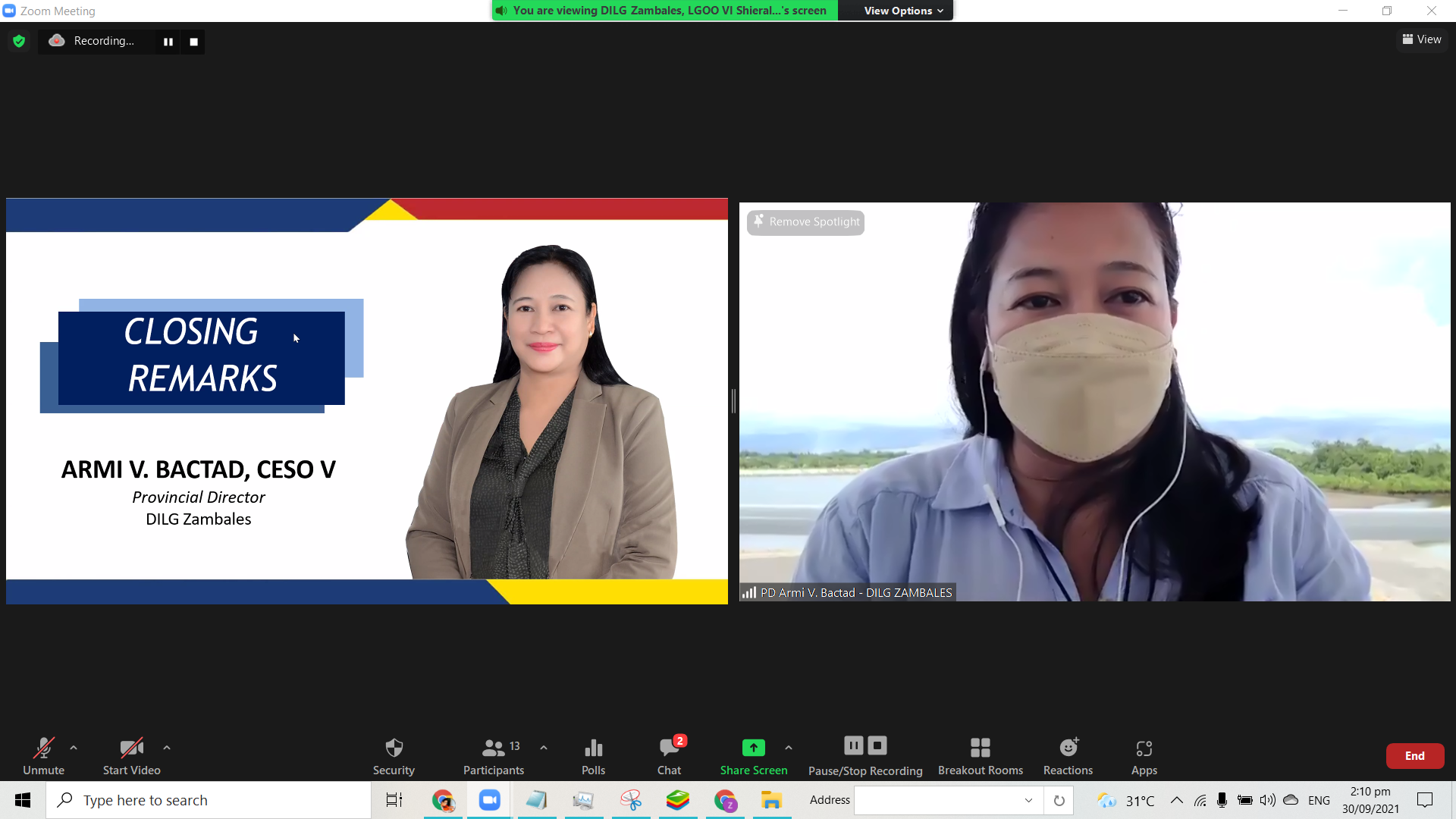This screenshot has height=819, width=1456.
Task: Start the video camera
Action: tap(132, 756)
